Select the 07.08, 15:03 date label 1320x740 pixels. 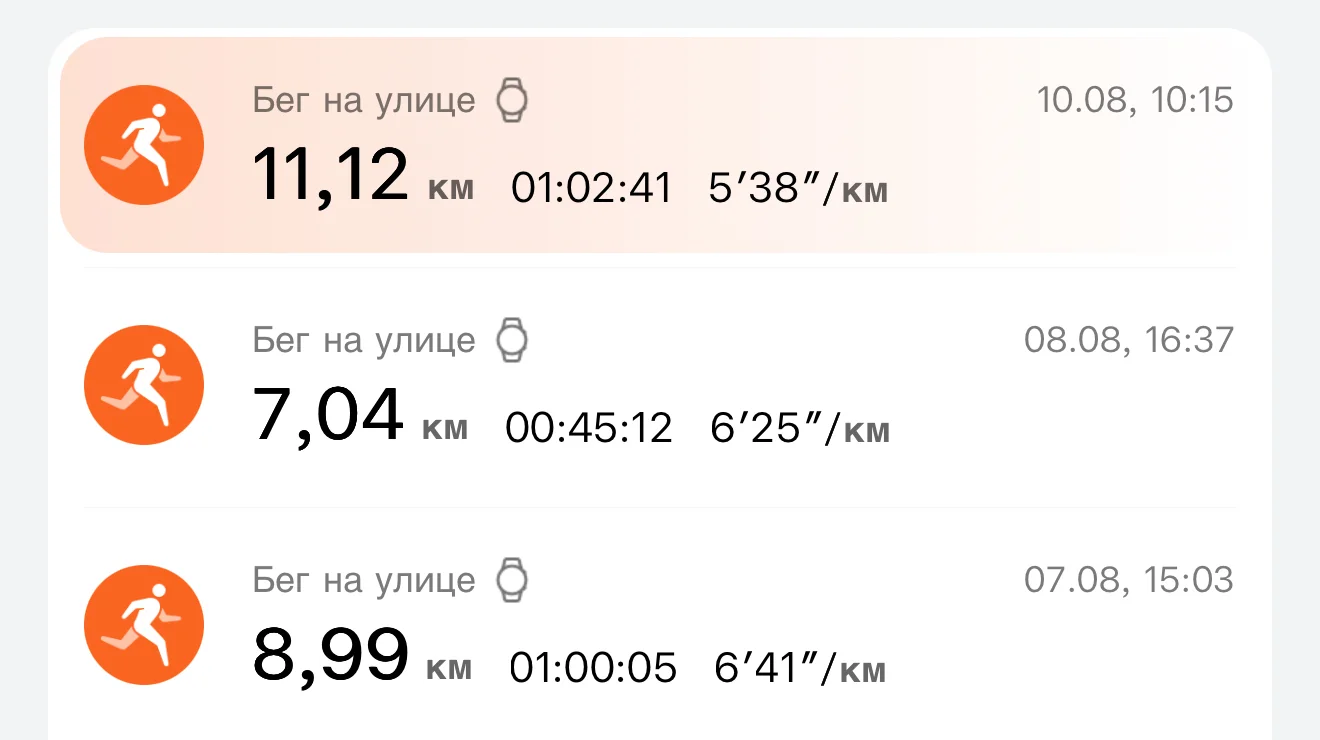tap(1129, 580)
